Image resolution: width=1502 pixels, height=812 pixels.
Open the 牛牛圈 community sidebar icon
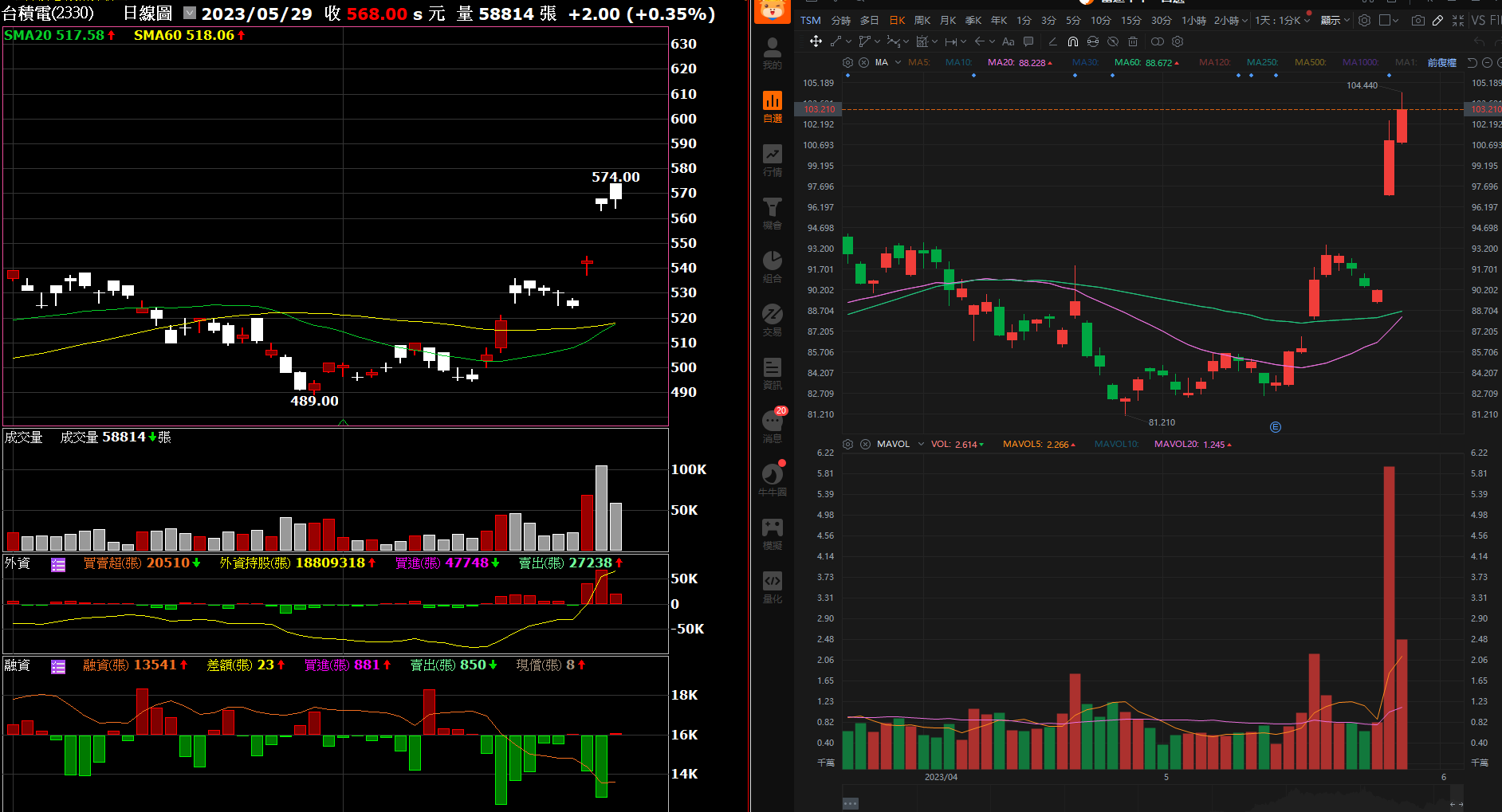[772, 480]
